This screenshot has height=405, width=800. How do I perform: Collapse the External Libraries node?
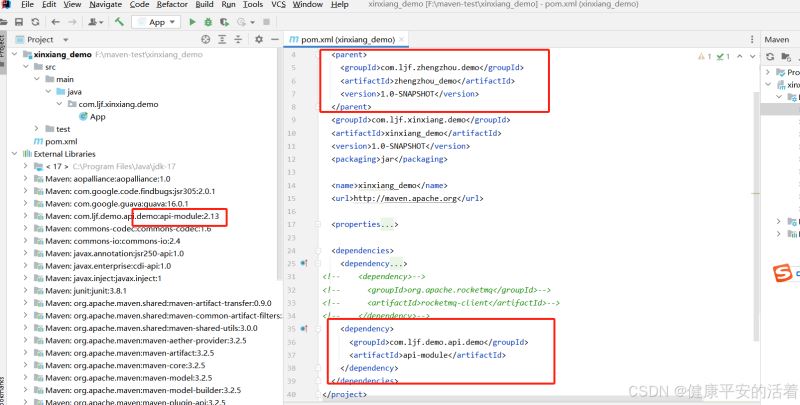(14, 154)
